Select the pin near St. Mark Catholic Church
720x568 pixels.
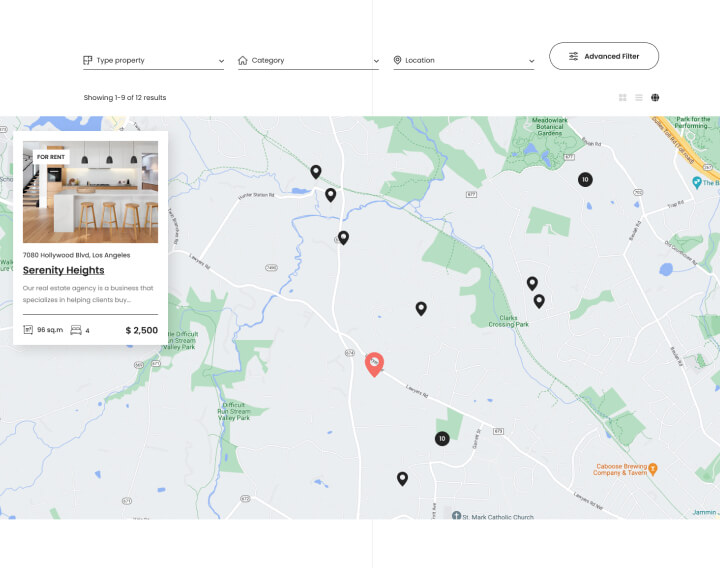click(x=402, y=478)
